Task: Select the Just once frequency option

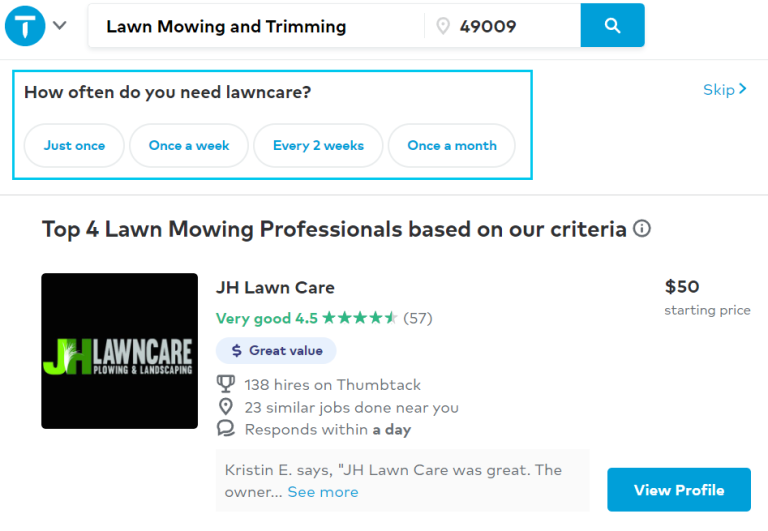Action: [74, 145]
